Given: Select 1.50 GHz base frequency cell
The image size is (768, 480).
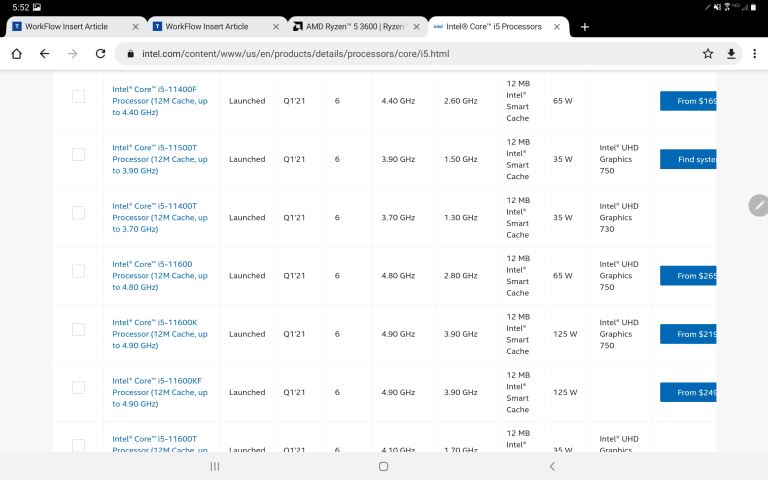Looking at the screenshot, I should (460, 159).
